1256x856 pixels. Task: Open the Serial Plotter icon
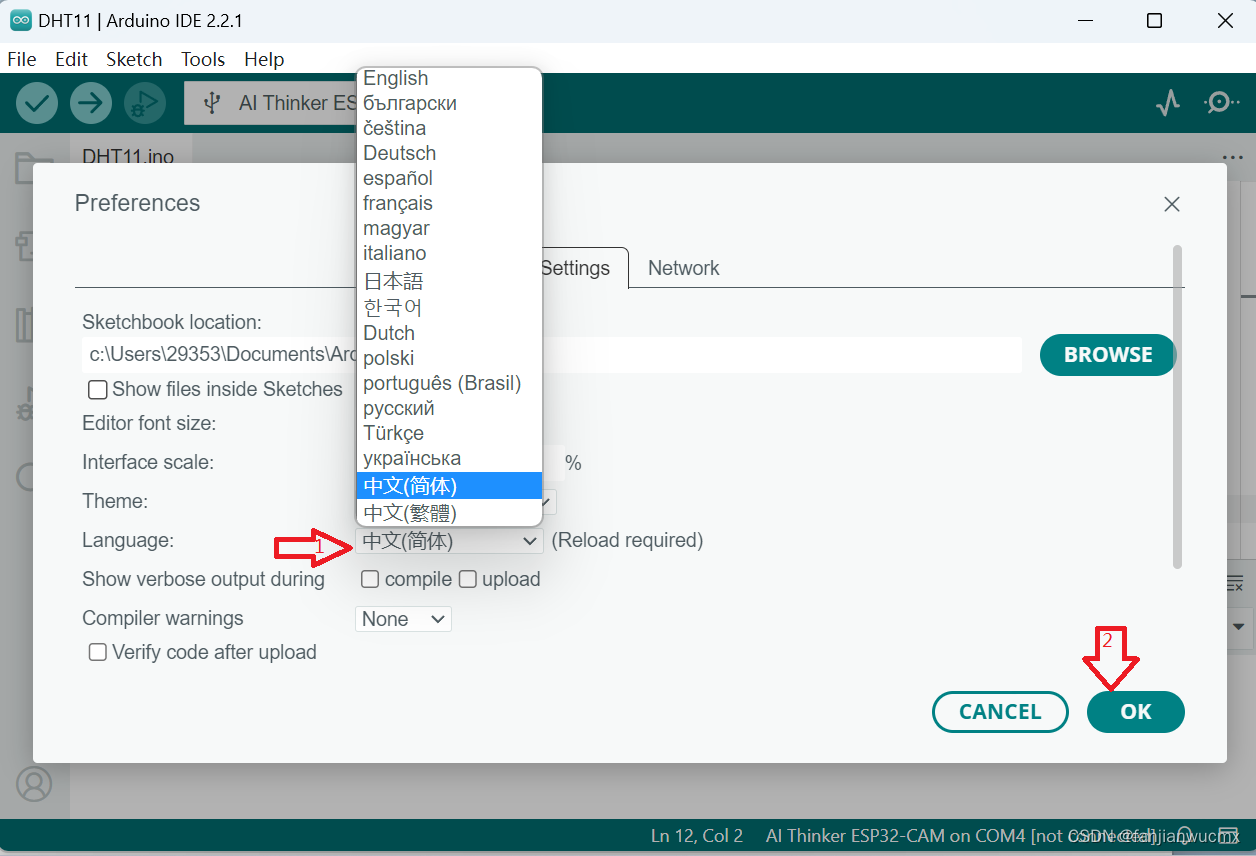tap(1168, 102)
